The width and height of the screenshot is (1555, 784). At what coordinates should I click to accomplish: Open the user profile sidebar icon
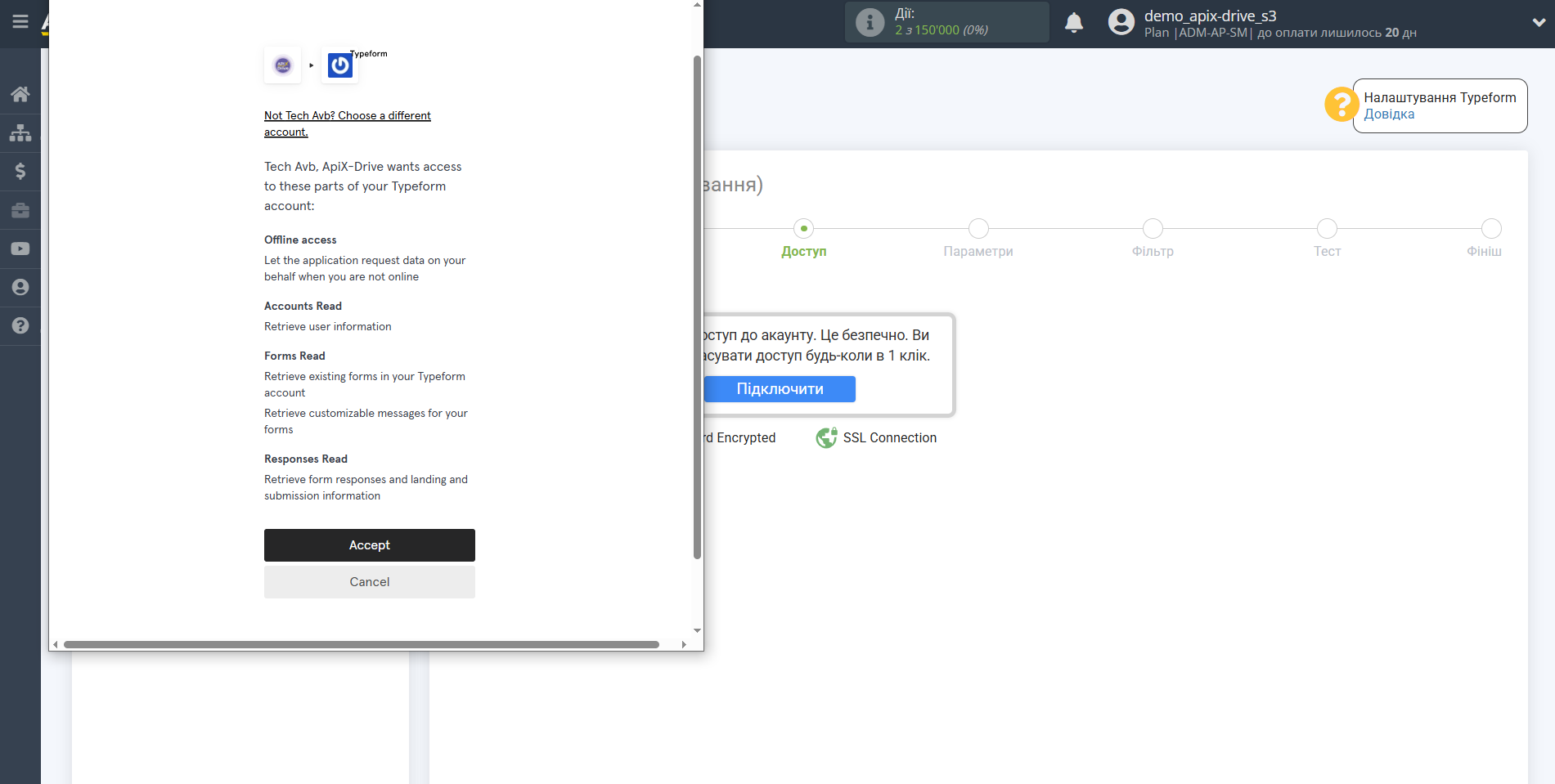pos(20,287)
